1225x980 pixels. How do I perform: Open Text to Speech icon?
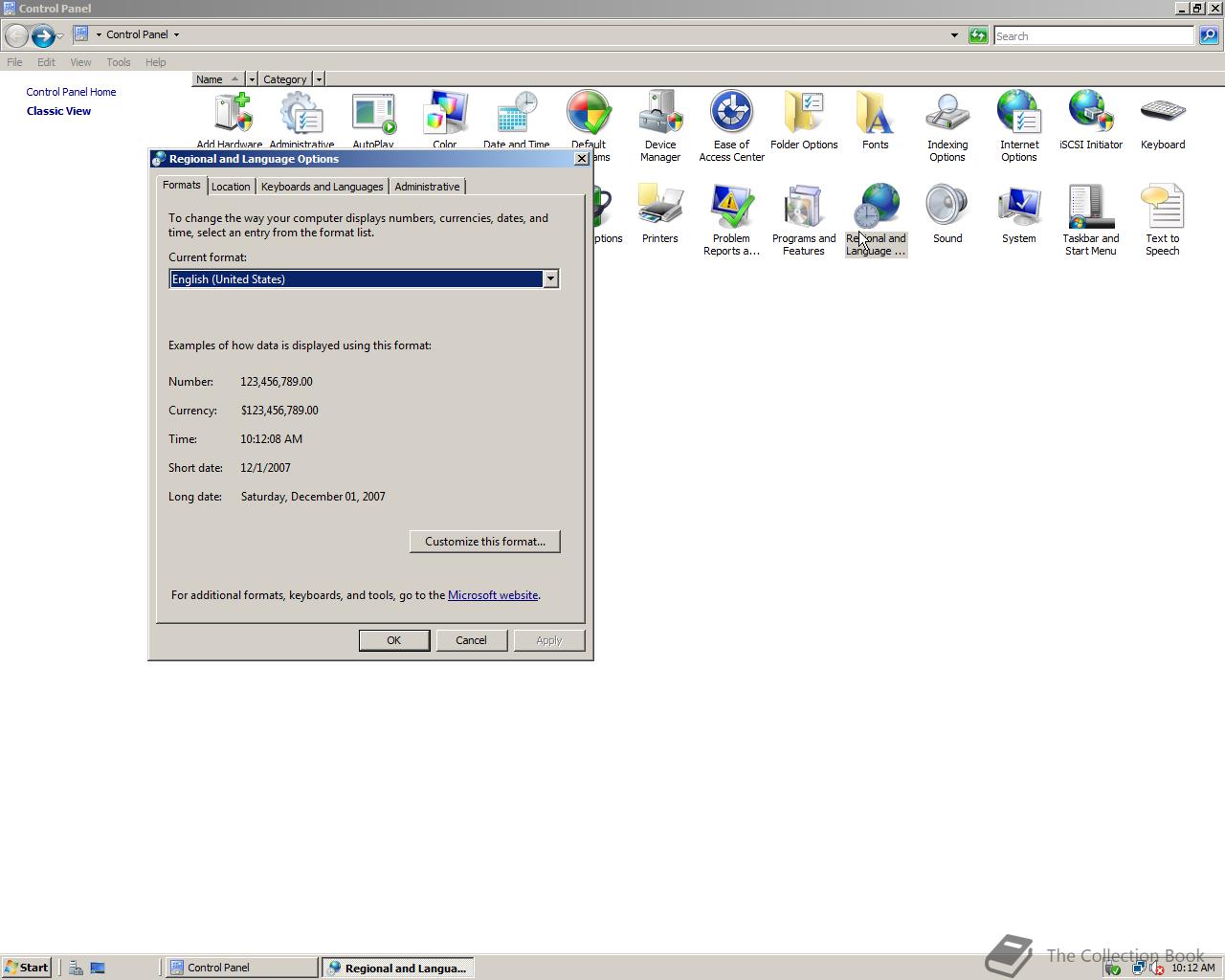click(x=1163, y=220)
